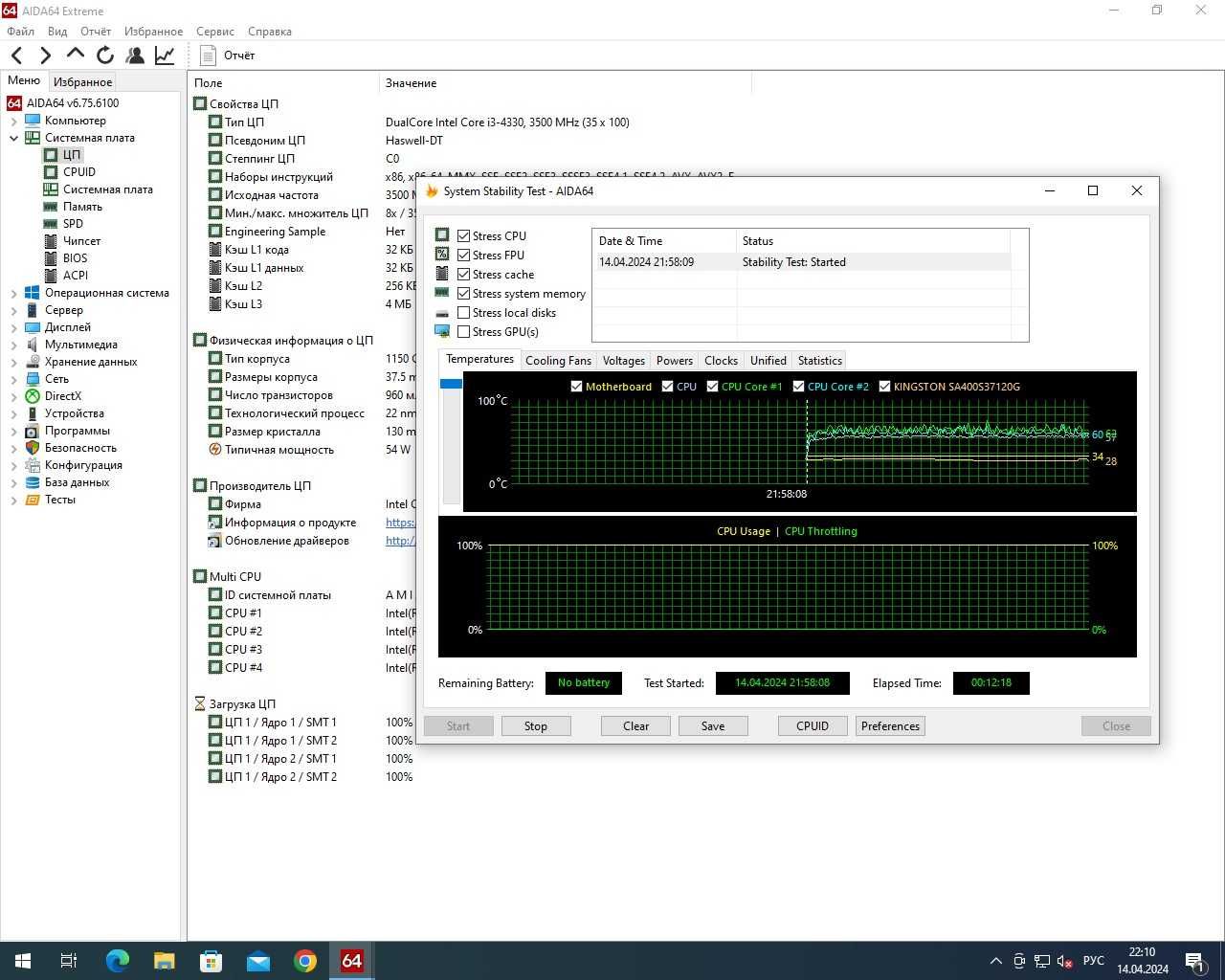Enable Stress GPU(s) checkbox
The height and width of the screenshot is (980, 1225).
tap(463, 331)
